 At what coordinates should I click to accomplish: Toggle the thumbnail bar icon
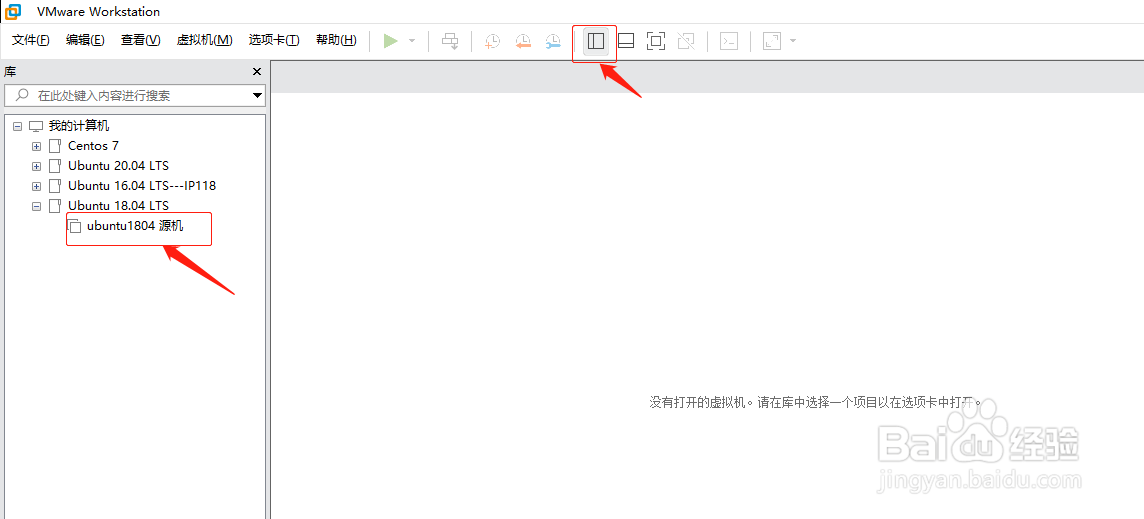[x=626, y=41]
